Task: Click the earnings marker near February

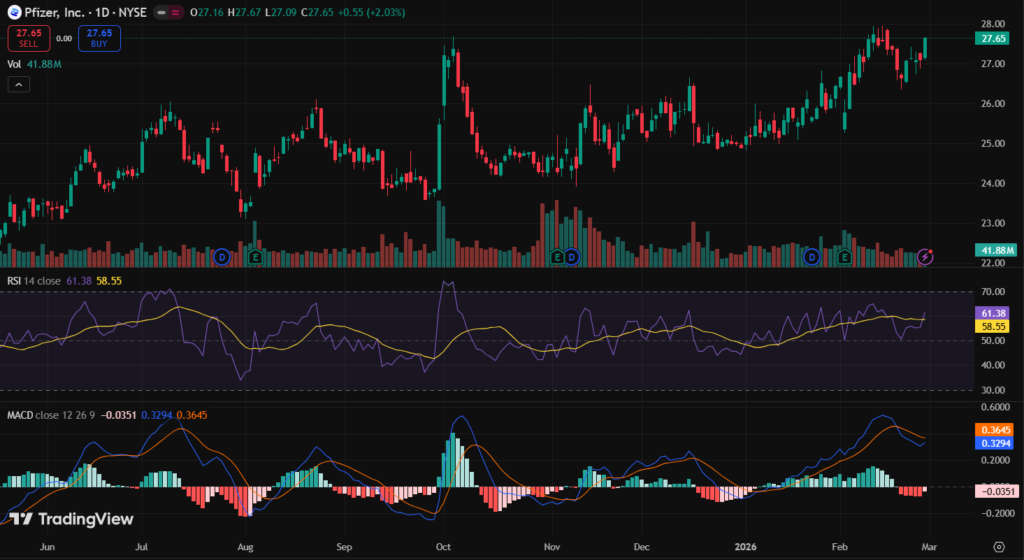Action: pos(846,257)
